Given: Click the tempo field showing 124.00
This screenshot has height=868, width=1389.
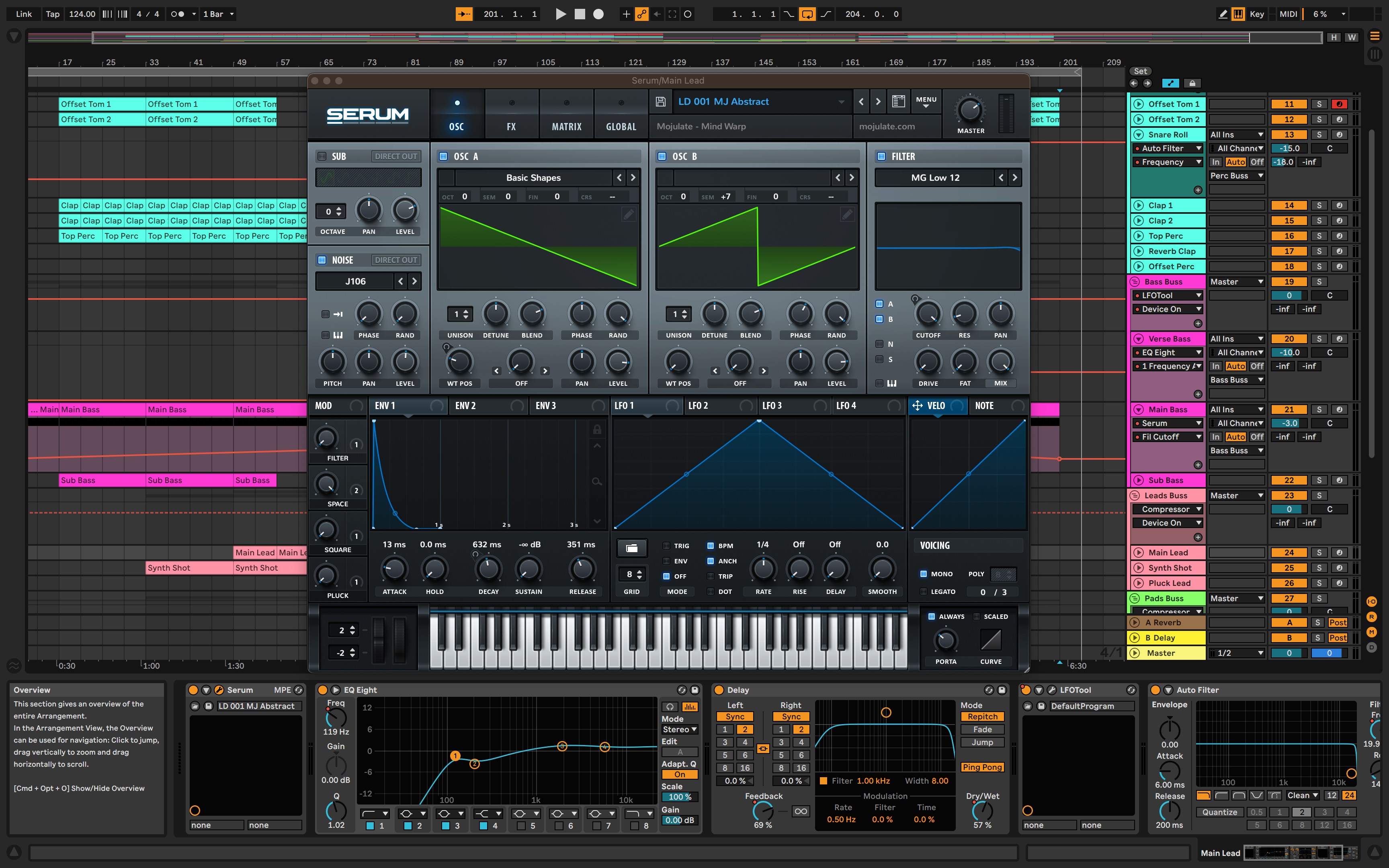Looking at the screenshot, I should coord(82,14).
